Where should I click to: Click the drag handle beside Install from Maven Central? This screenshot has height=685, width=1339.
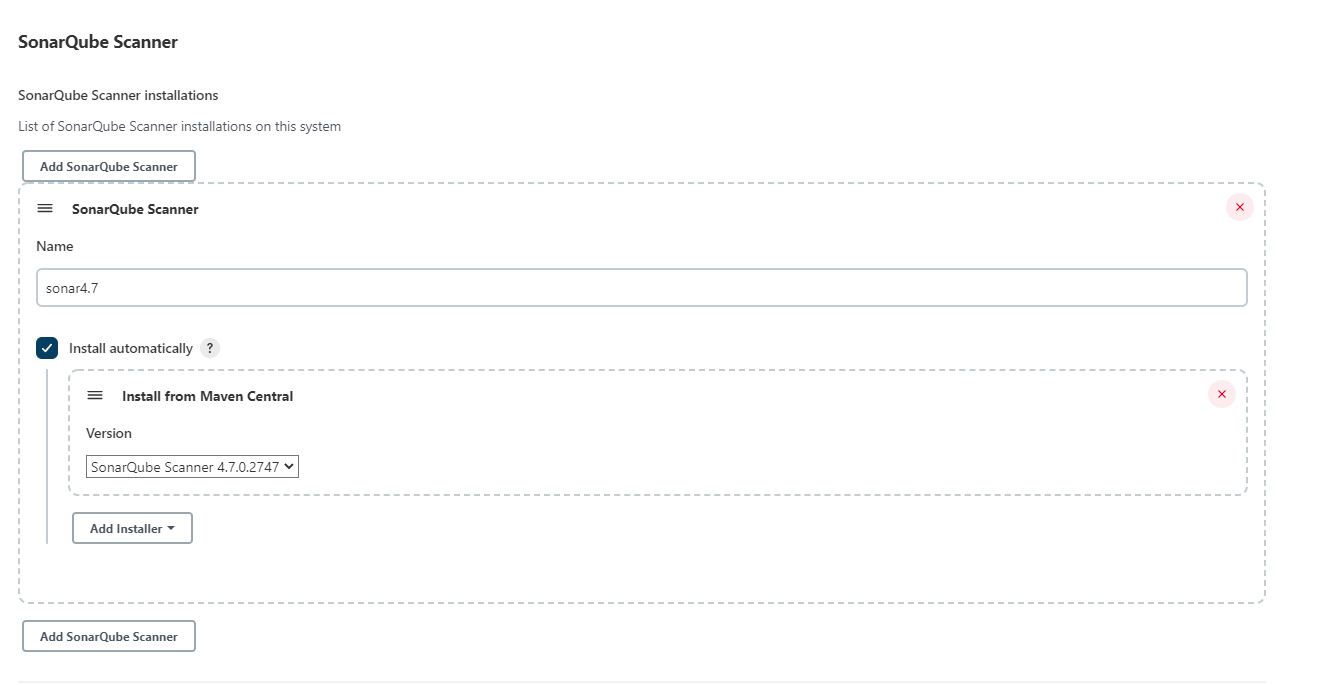[95, 395]
